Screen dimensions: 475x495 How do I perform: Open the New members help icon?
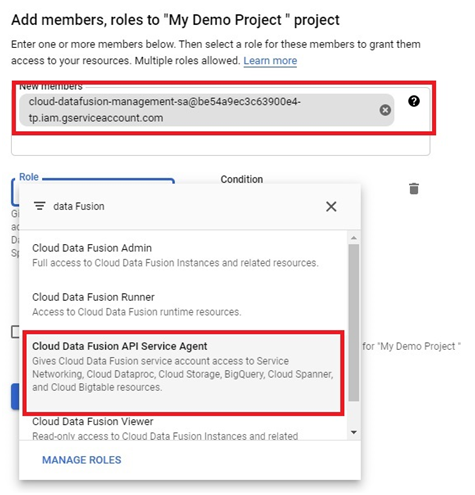click(414, 101)
